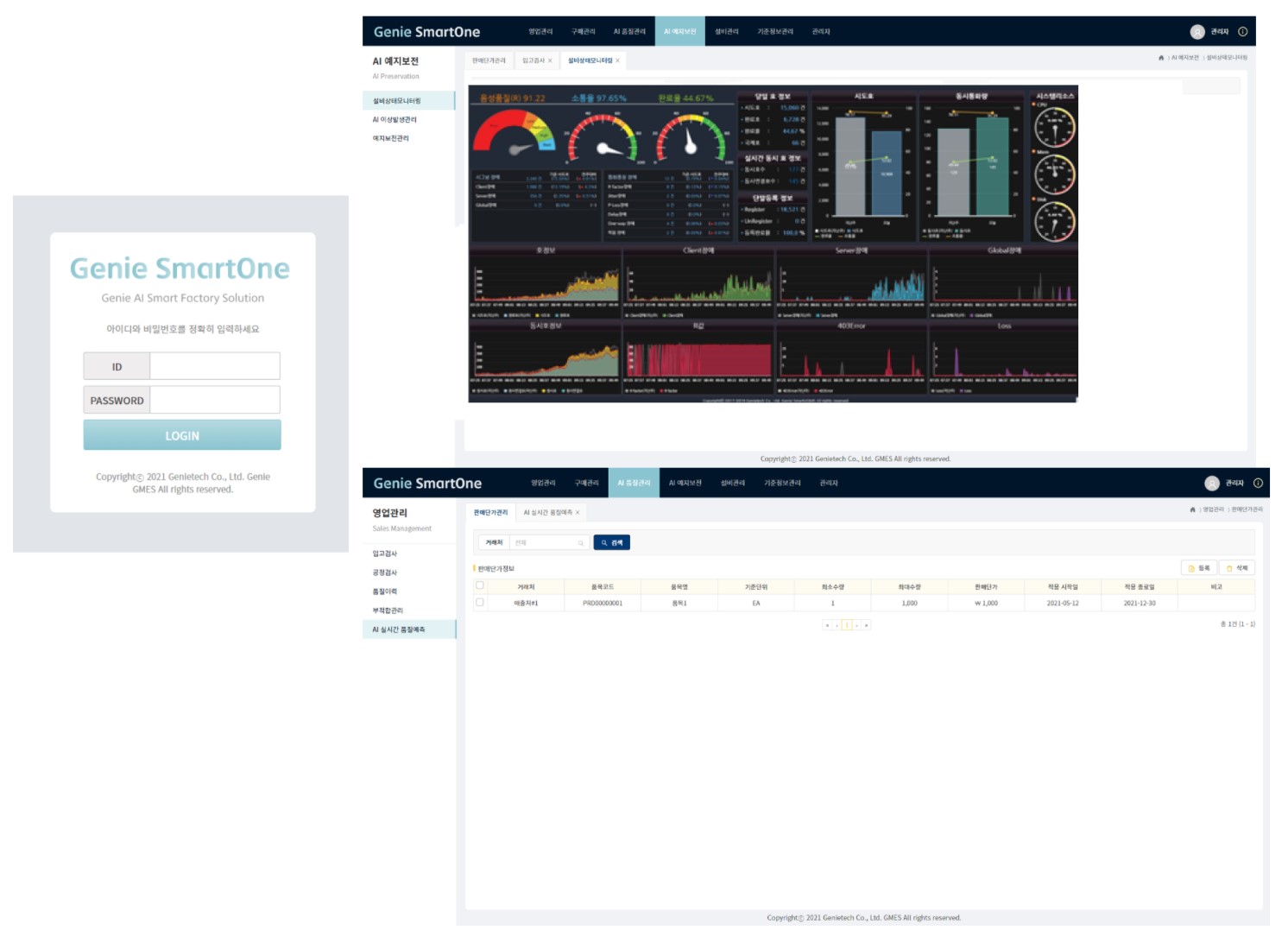1288x949 pixels.
Task: Click magnifier icon inside 거래처 field
Action: [x=581, y=542]
